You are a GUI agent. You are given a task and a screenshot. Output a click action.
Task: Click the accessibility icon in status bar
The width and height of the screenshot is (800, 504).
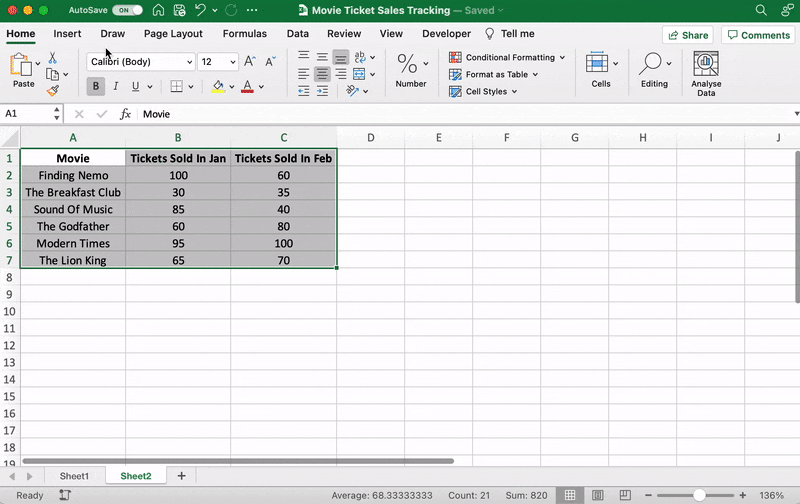coord(65,495)
